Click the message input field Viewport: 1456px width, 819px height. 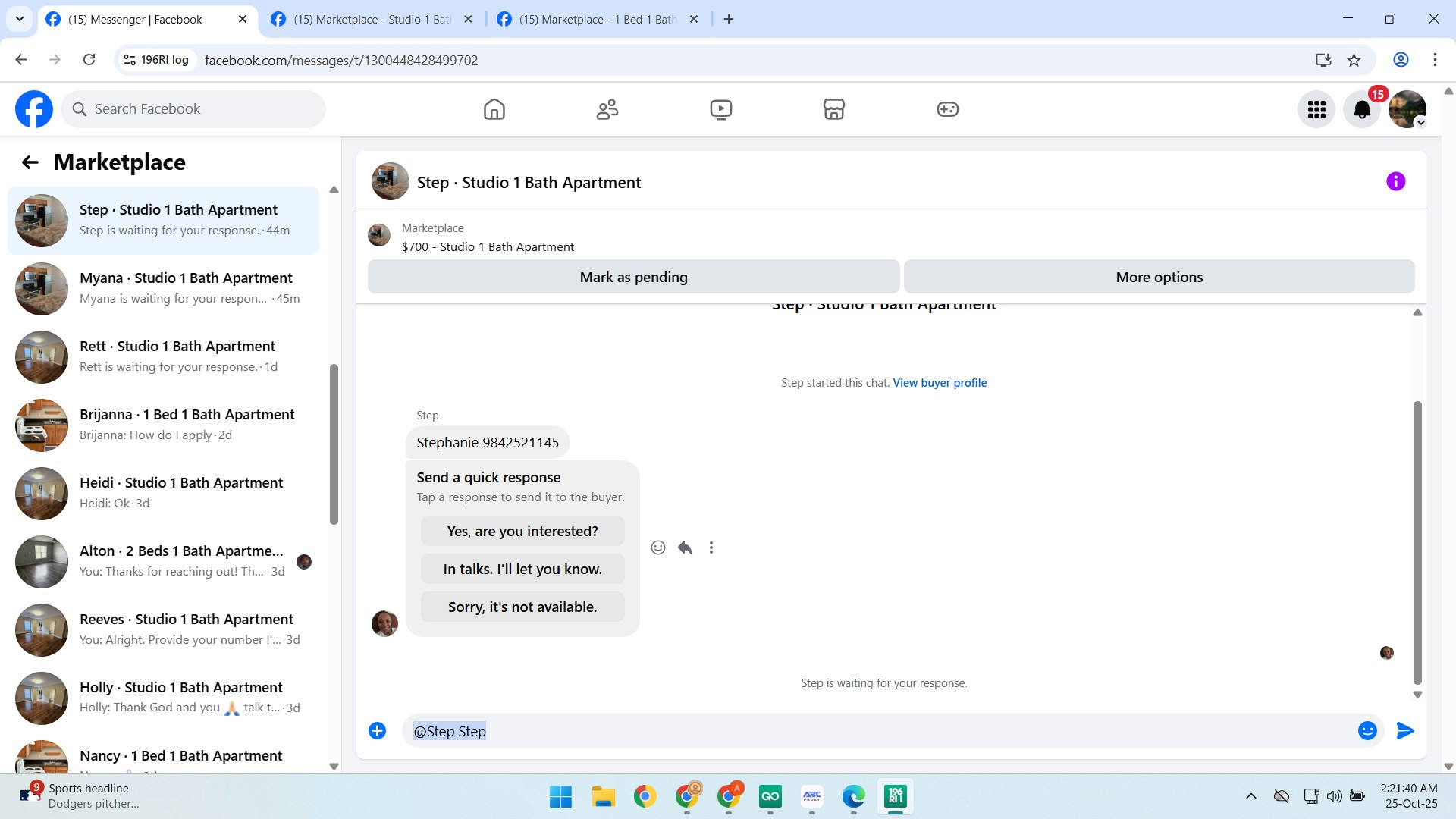coord(880,731)
